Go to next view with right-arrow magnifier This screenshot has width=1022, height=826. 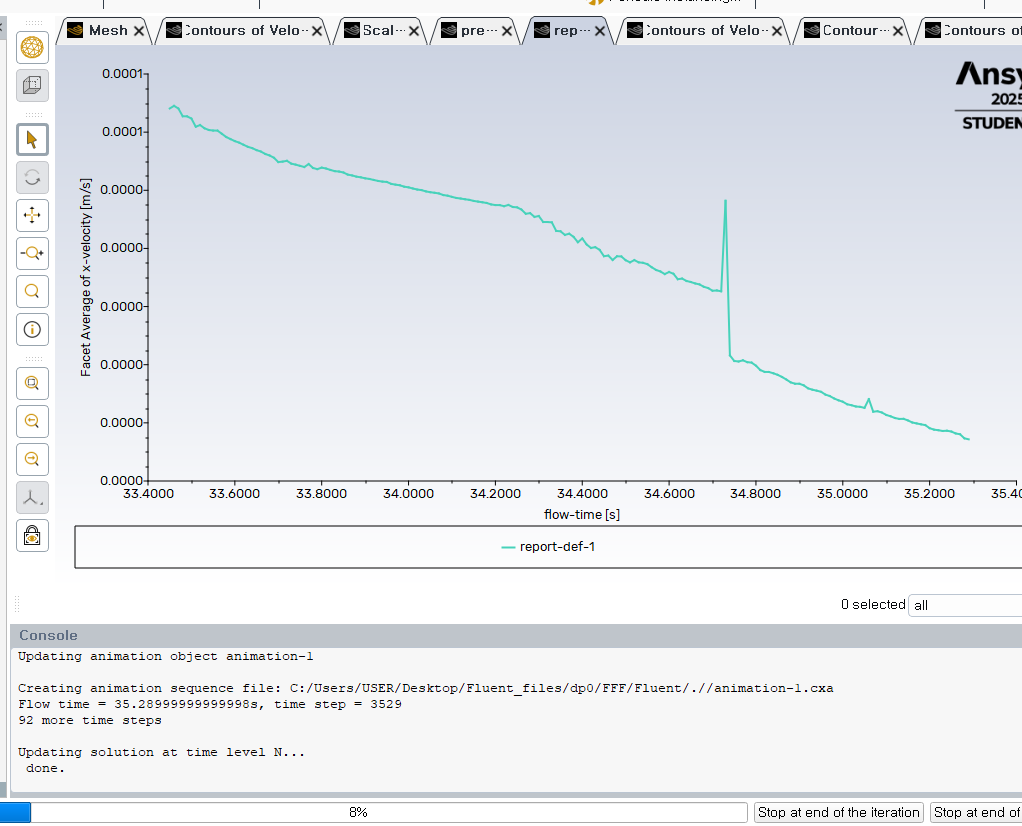point(32,459)
